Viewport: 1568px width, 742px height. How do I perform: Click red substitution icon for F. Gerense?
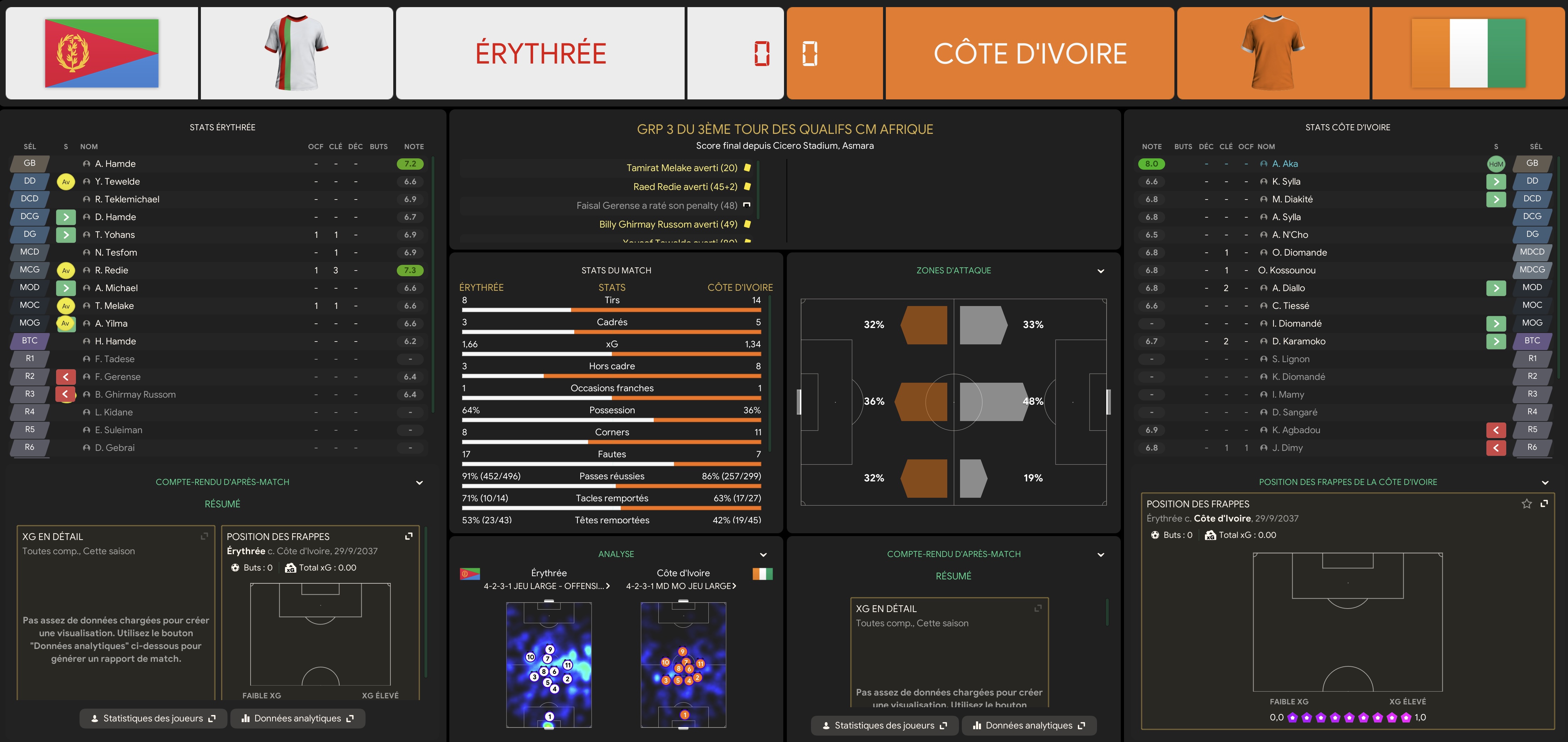click(x=66, y=377)
